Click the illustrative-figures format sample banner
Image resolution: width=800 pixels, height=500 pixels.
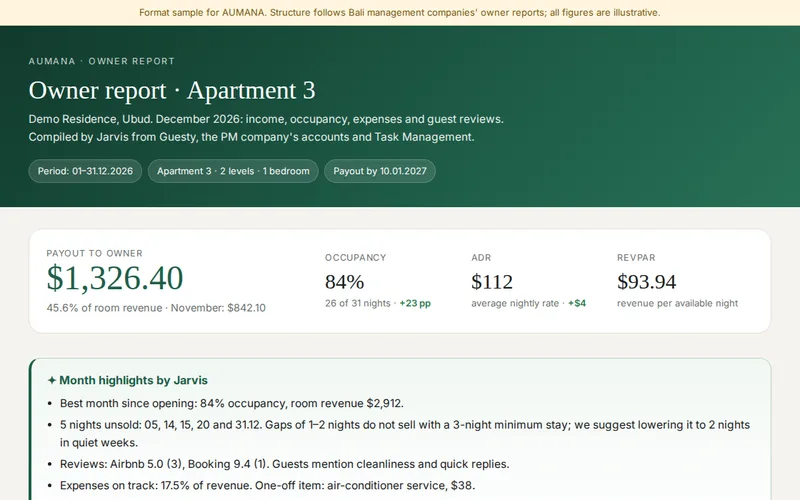(x=400, y=13)
